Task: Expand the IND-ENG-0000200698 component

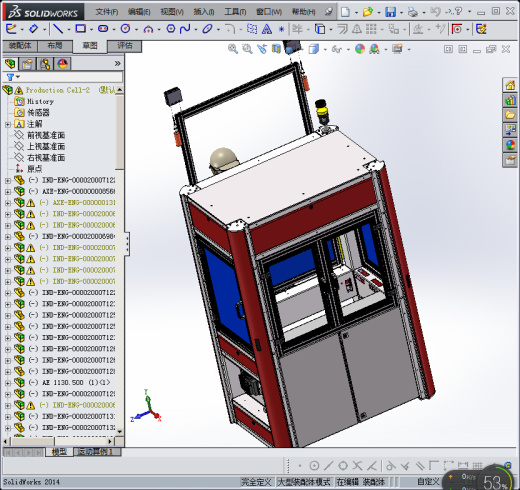Action: [8, 237]
